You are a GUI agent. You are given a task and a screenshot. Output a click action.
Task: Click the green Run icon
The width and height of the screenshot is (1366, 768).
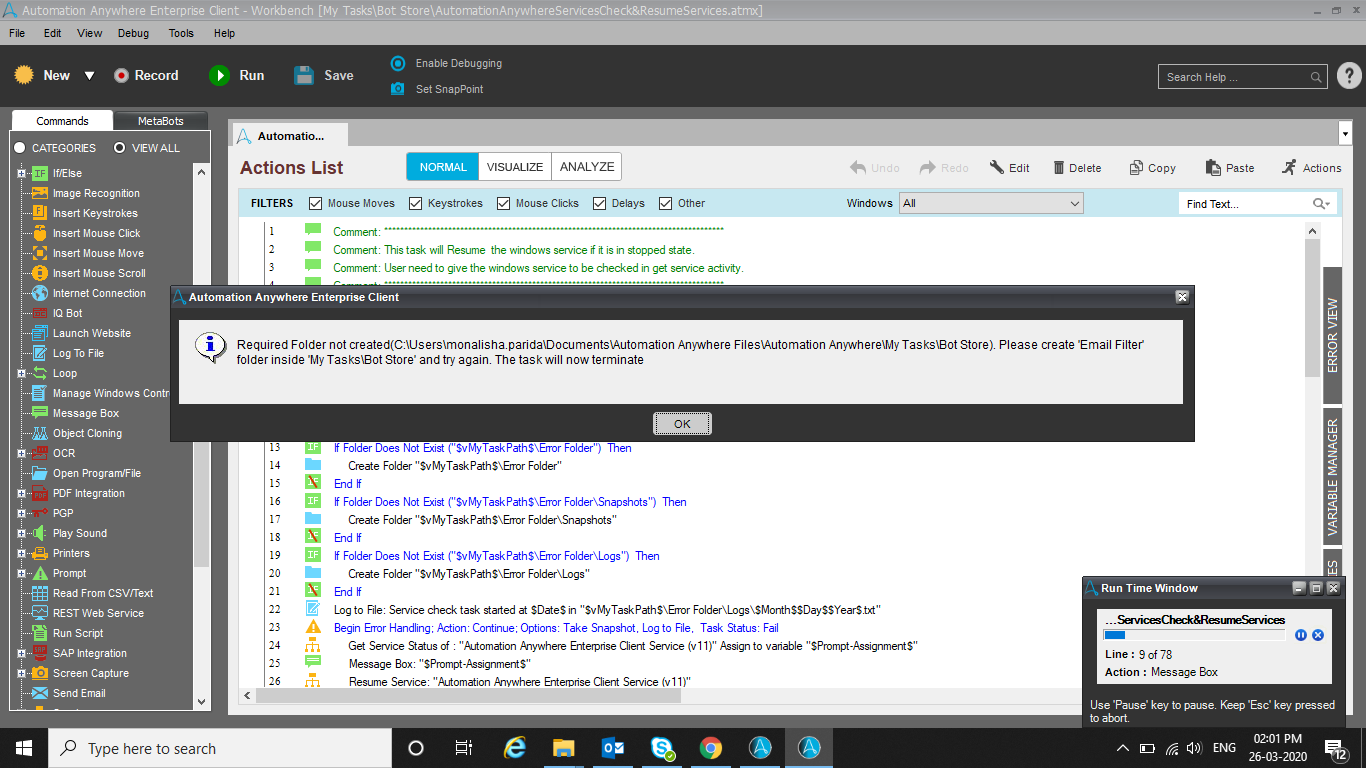tap(219, 75)
